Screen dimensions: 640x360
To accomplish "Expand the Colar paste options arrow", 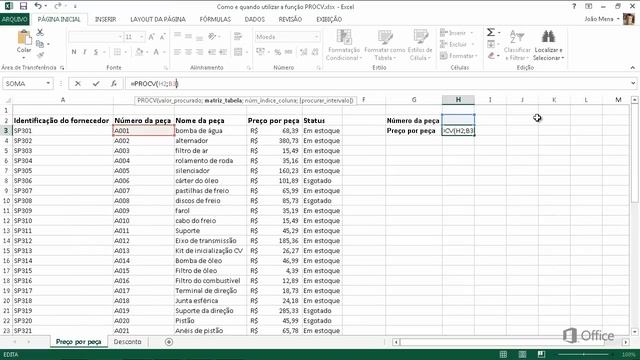I will (24, 57).
